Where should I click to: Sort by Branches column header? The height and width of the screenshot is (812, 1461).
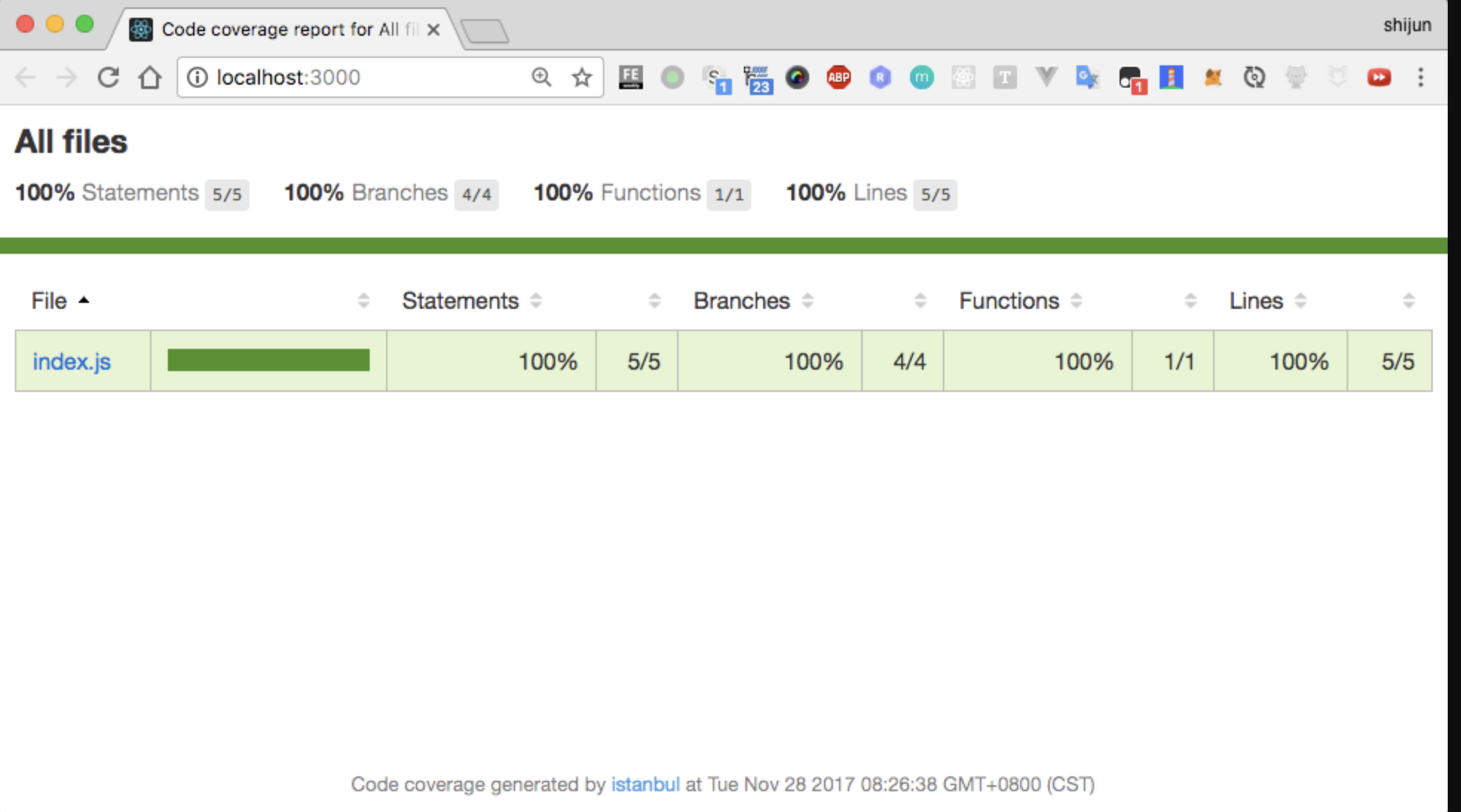click(x=741, y=301)
